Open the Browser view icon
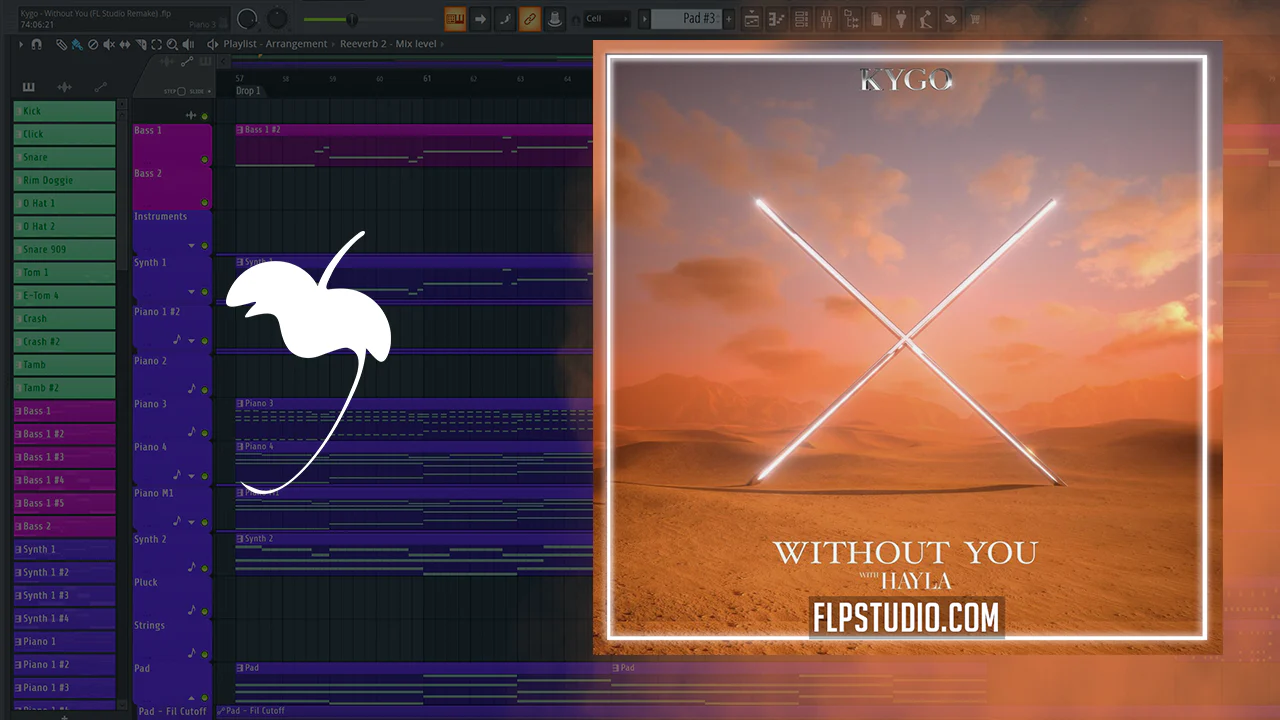Viewport: 1280px width, 720px height. tap(852, 19)
